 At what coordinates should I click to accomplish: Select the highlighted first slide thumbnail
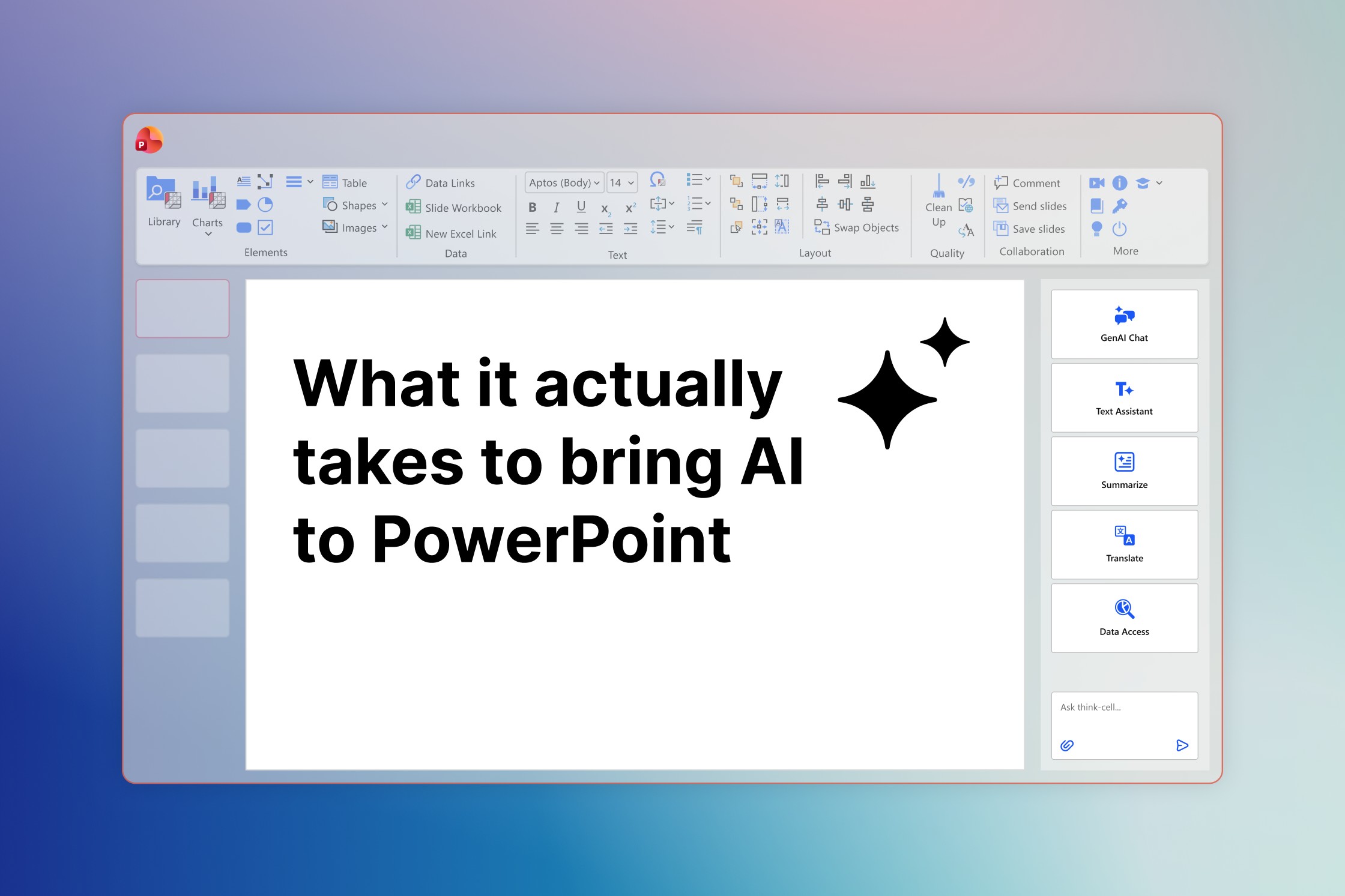click(183, 308)
